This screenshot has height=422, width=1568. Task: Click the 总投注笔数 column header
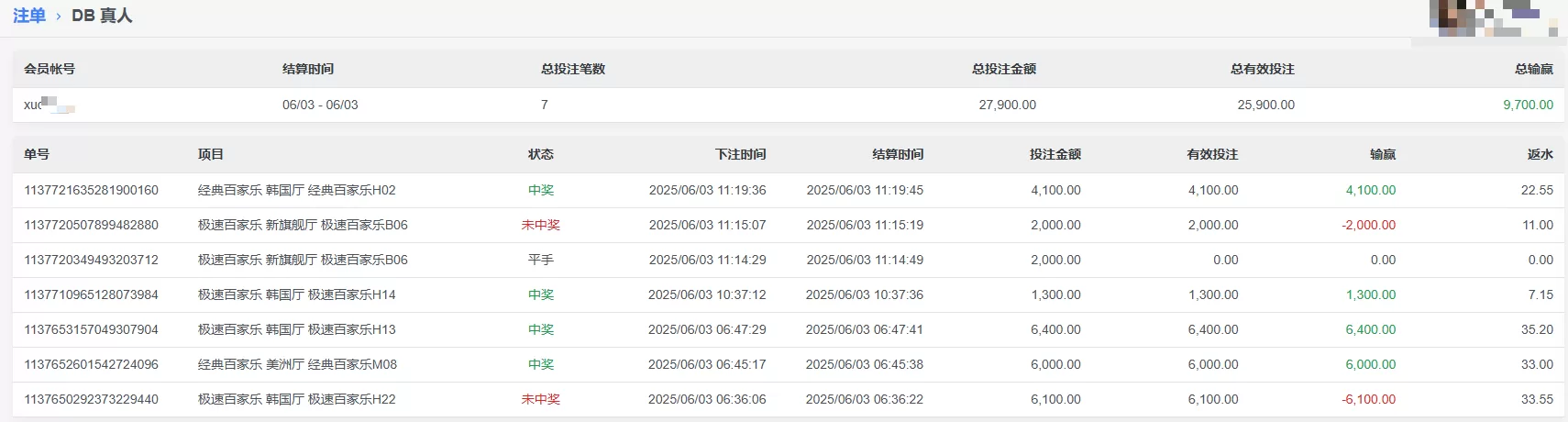click(573, 69)
